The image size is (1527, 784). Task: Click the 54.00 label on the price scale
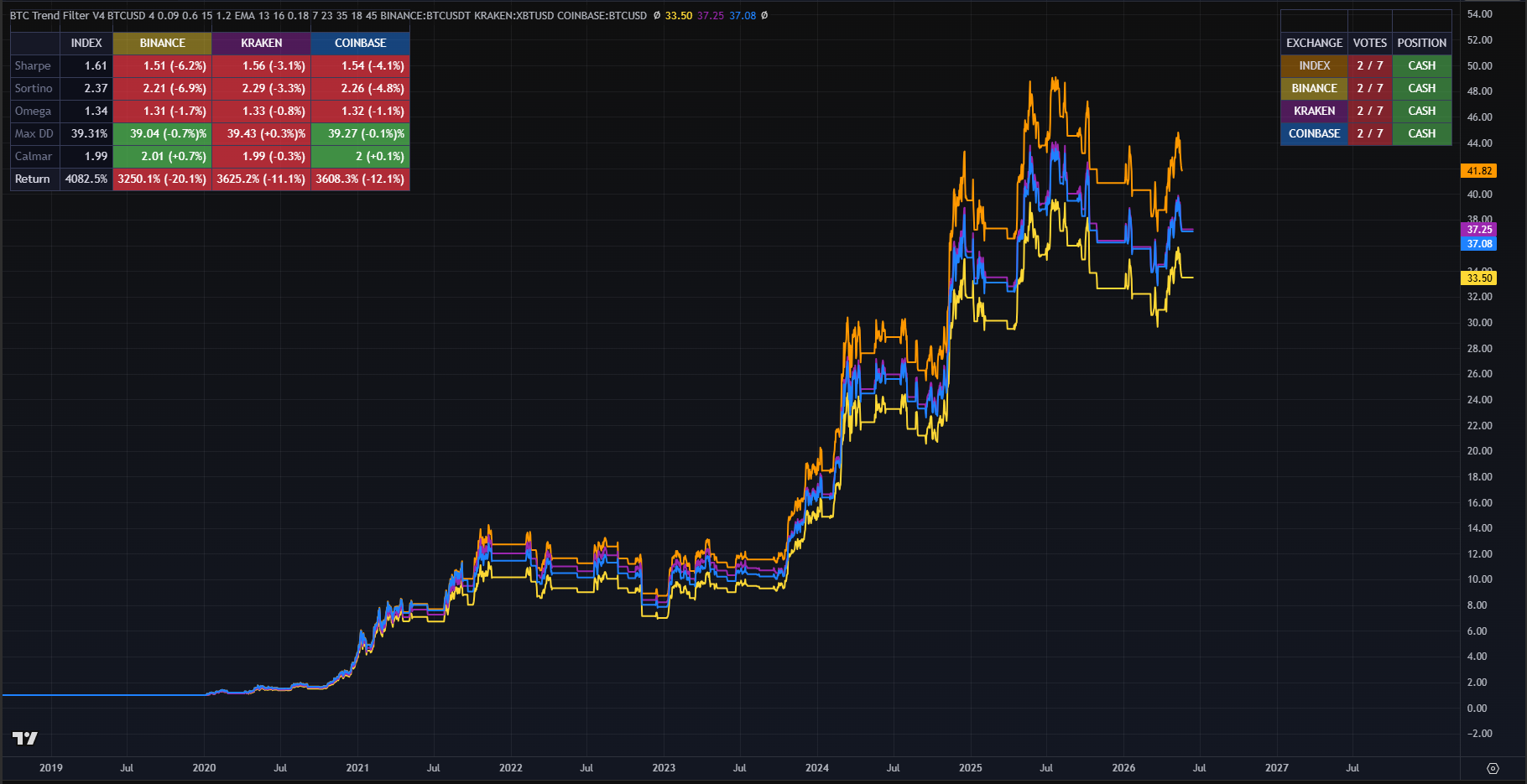1479,14
